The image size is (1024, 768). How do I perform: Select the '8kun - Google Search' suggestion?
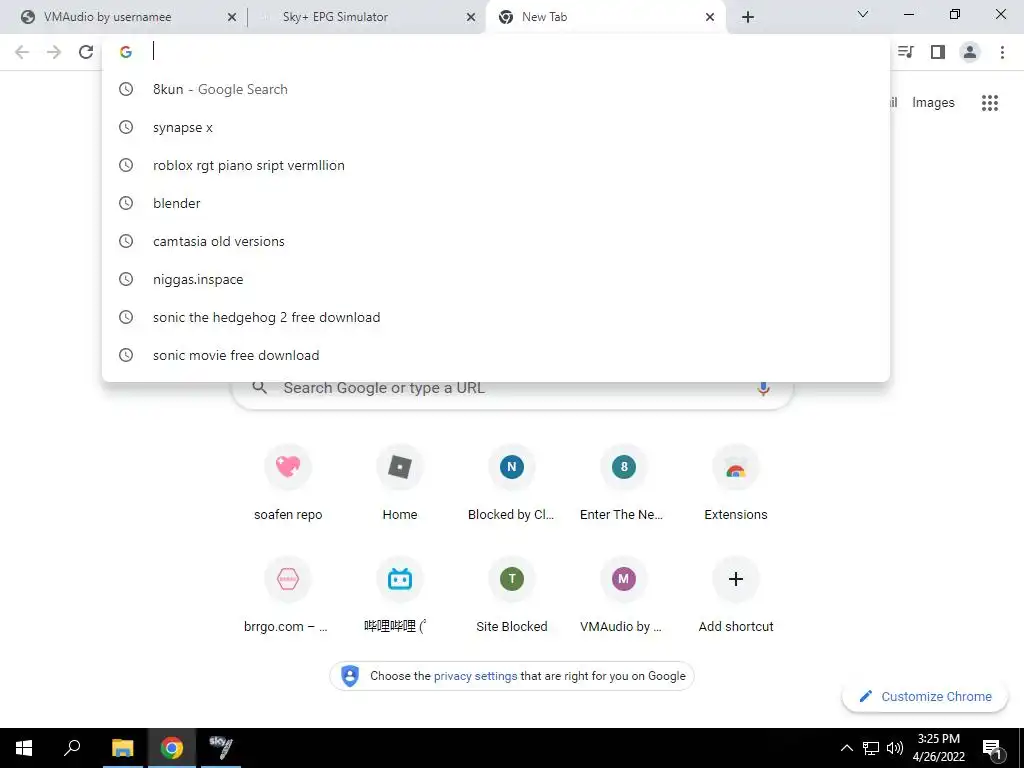click(x=496, y=89)
